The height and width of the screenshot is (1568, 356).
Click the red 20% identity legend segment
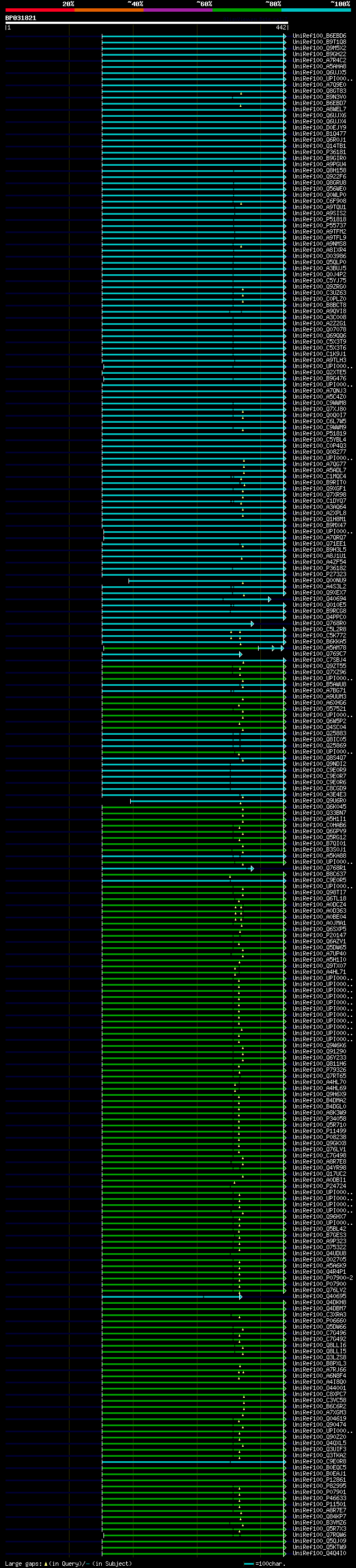point(39,10)
